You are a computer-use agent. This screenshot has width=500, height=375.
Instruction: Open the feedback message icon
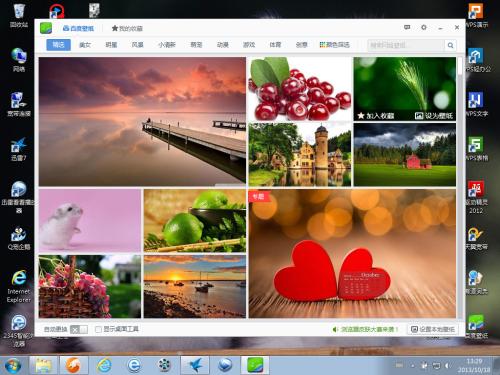click(x=407, y=27)
